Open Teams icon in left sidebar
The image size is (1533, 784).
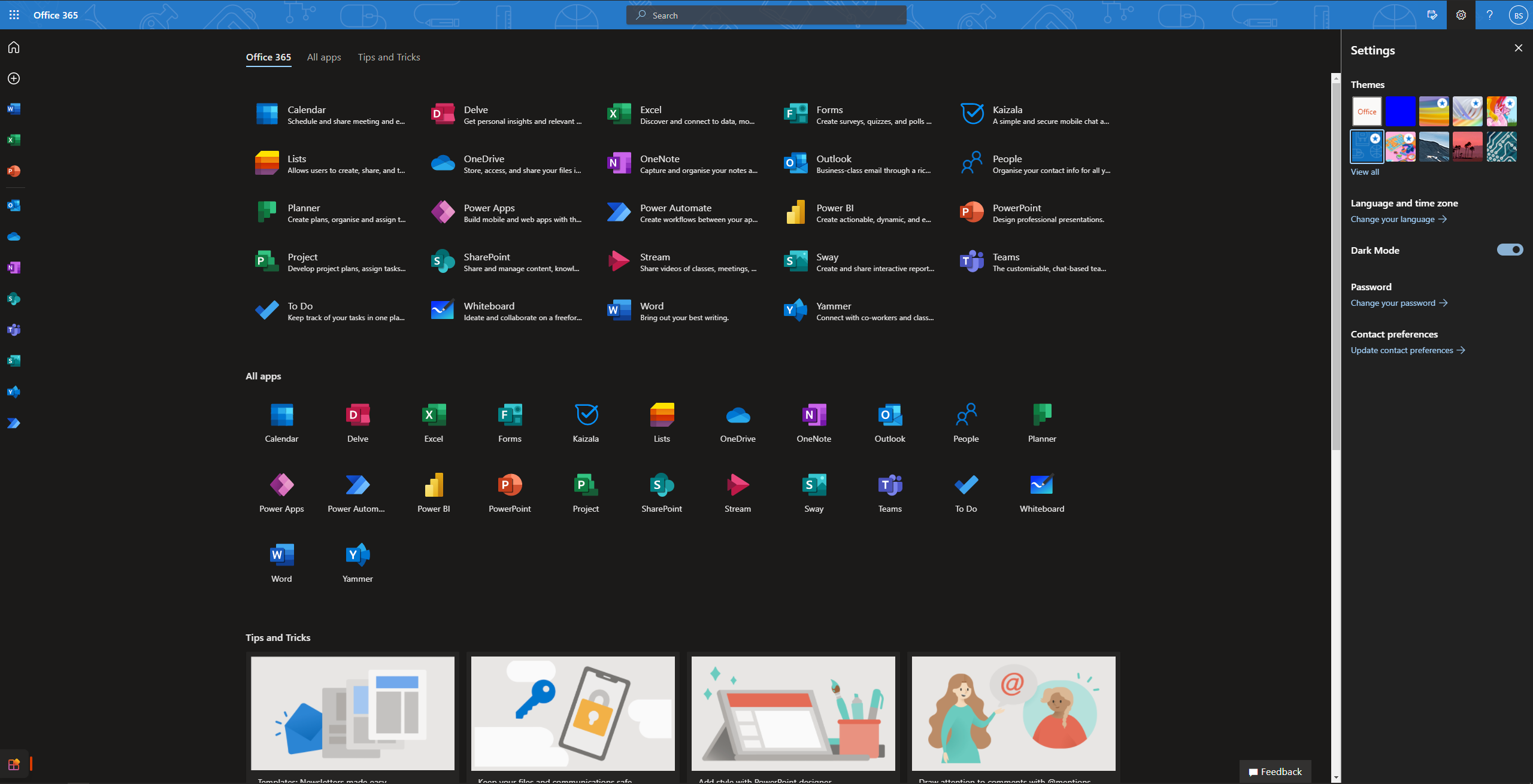click(x=14, y=330)
